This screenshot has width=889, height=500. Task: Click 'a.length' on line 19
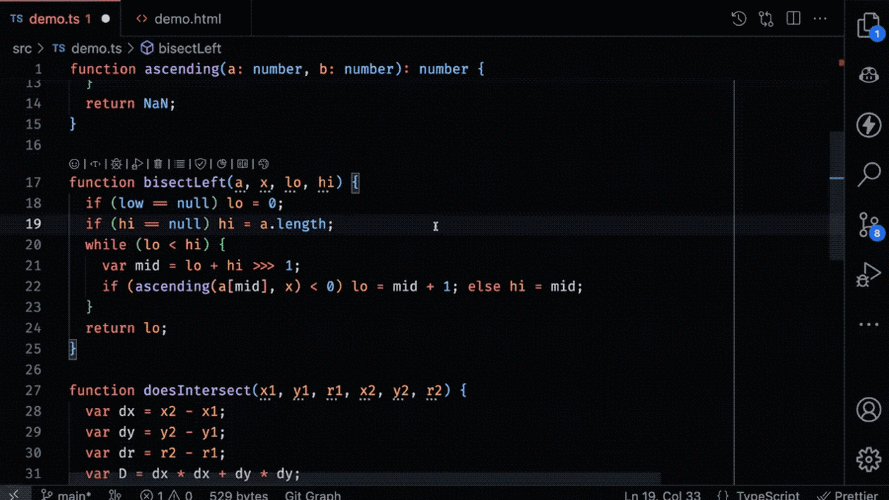tap(293, 224)
